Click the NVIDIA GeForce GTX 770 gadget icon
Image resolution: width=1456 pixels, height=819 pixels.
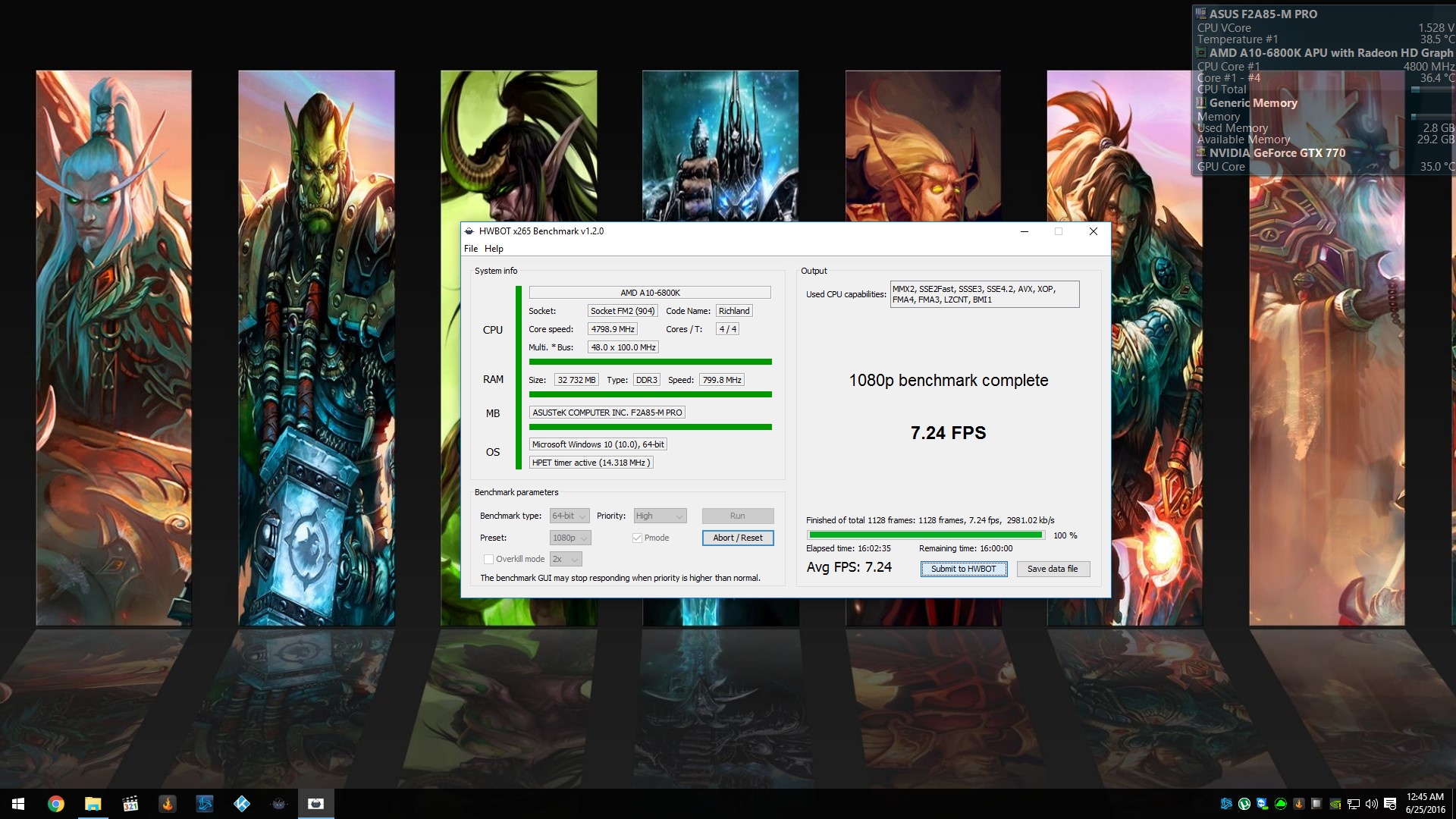[1201, 152]
